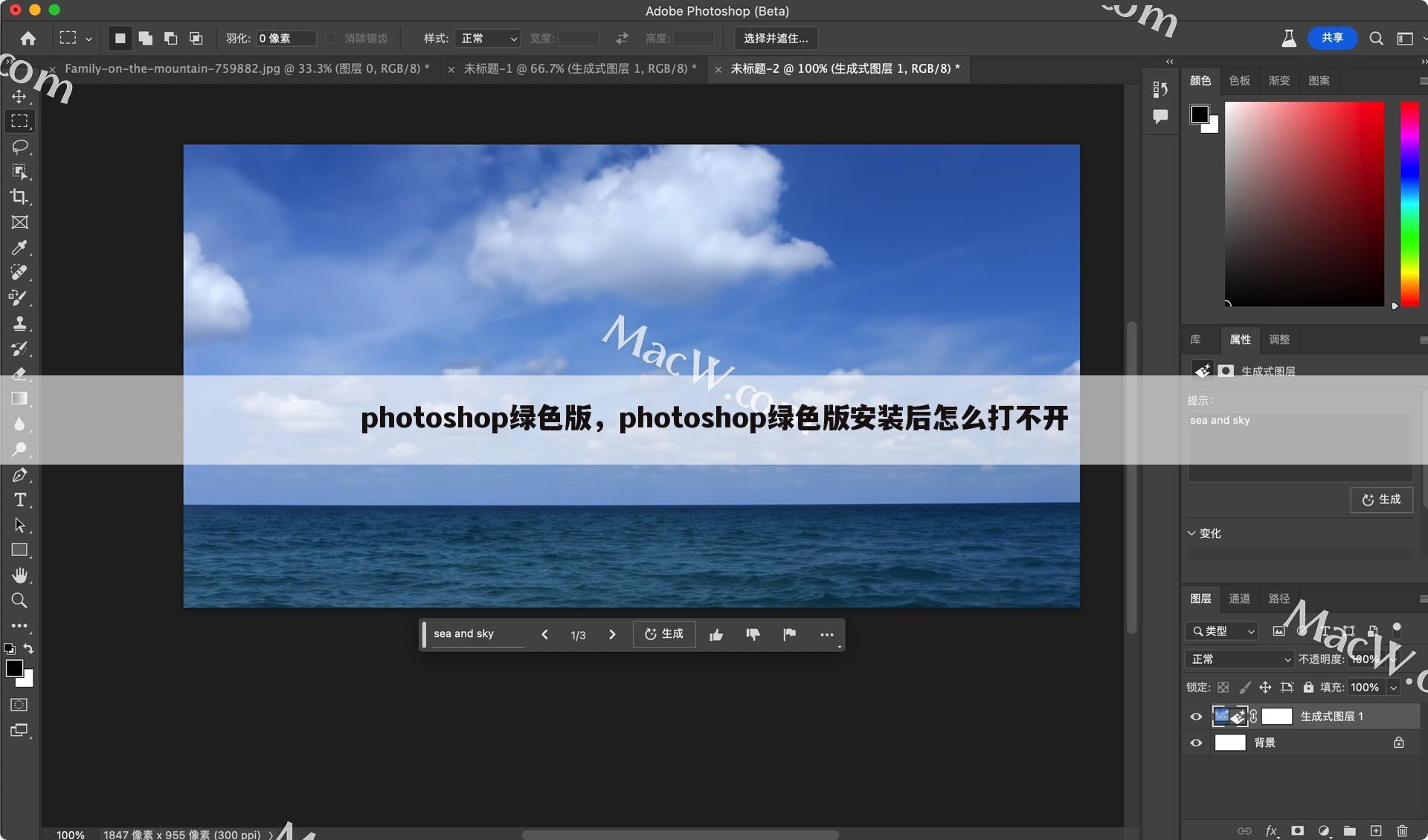Viewport: 1428px width, 840px height.
Task: Pick a color in the color field
Action: click(x=1305, y=204)
